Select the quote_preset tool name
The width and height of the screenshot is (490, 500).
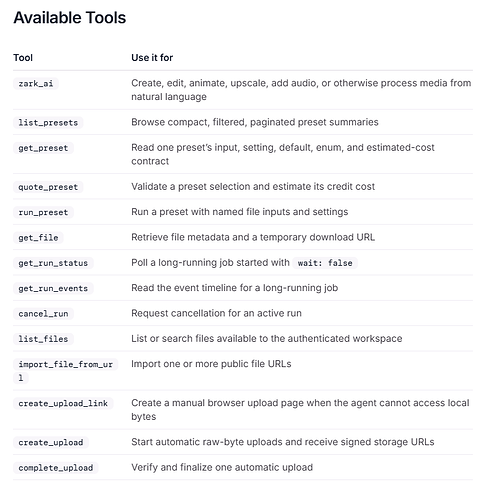coord(48,187)
